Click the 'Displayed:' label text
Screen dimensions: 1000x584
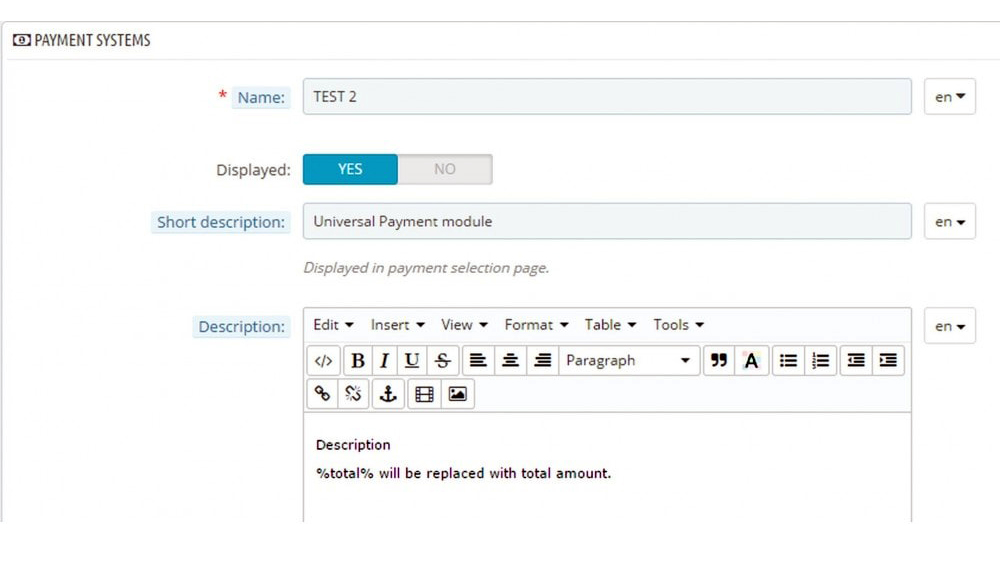[x=253, y=170]
